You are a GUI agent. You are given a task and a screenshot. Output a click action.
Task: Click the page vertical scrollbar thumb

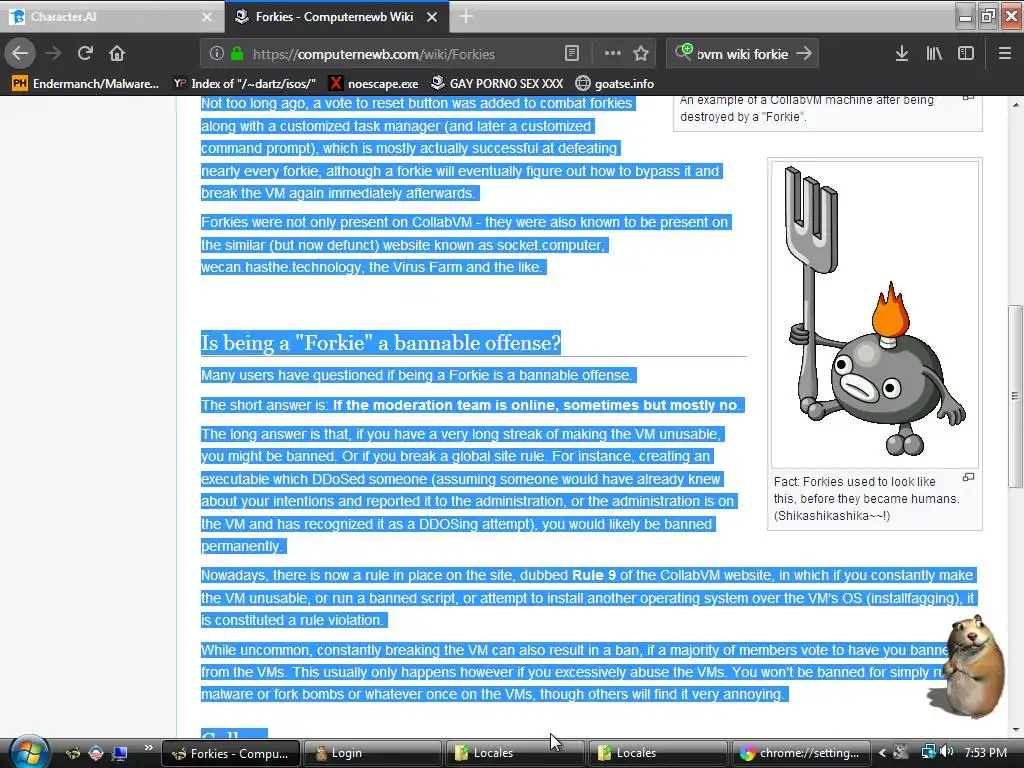pos(1014,396)
